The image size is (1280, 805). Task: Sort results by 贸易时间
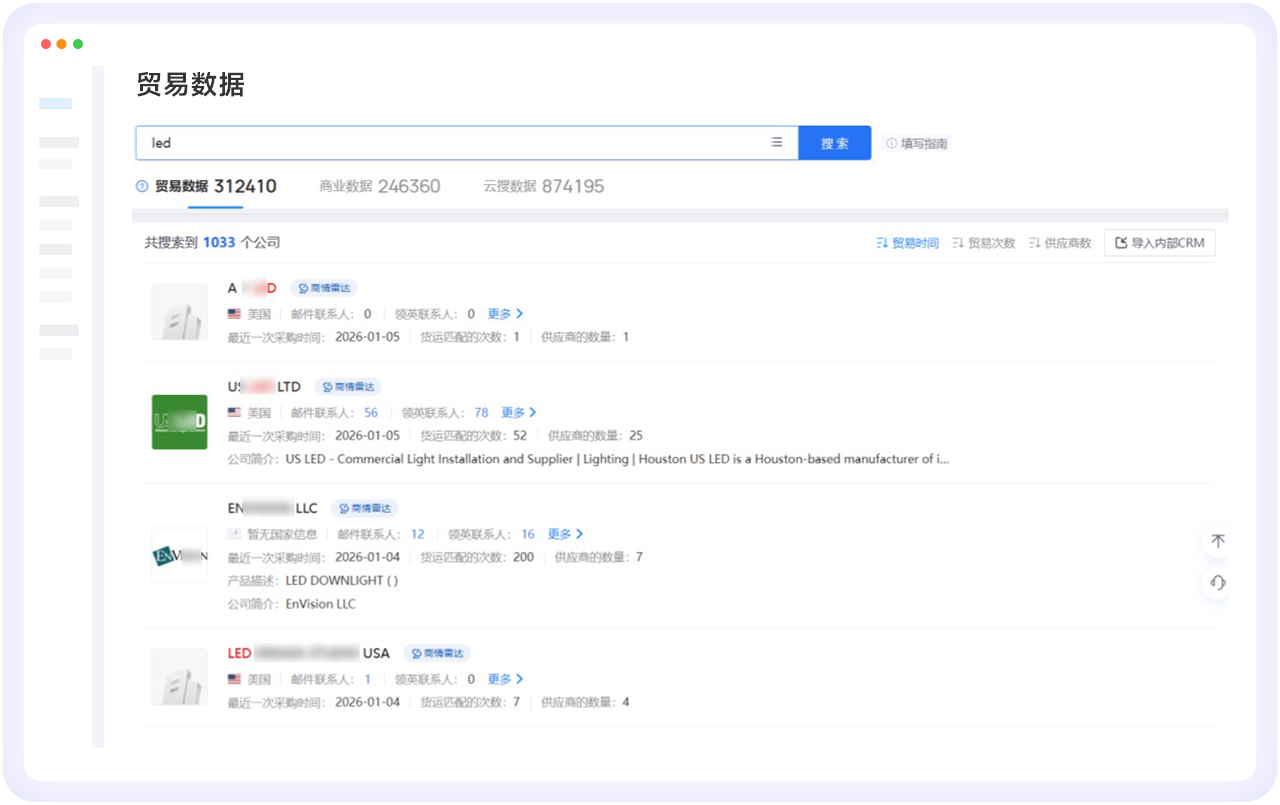(x=907, y=243)
